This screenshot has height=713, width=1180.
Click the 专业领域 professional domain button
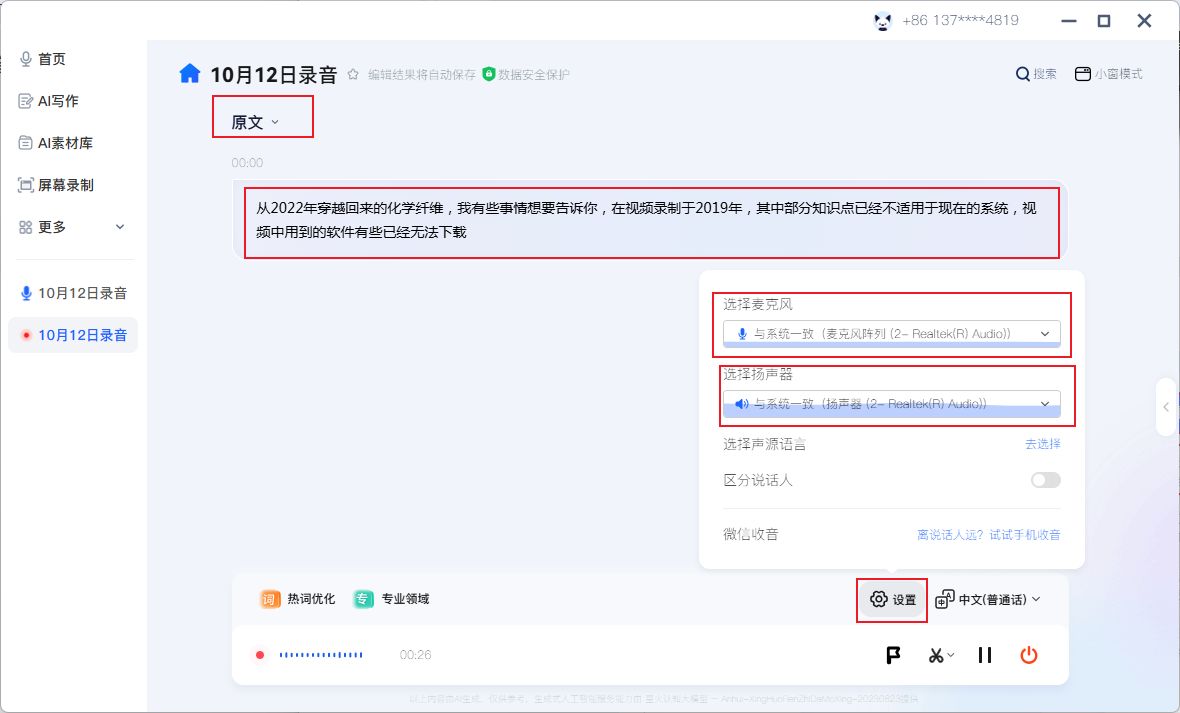[x=391, y=599]
